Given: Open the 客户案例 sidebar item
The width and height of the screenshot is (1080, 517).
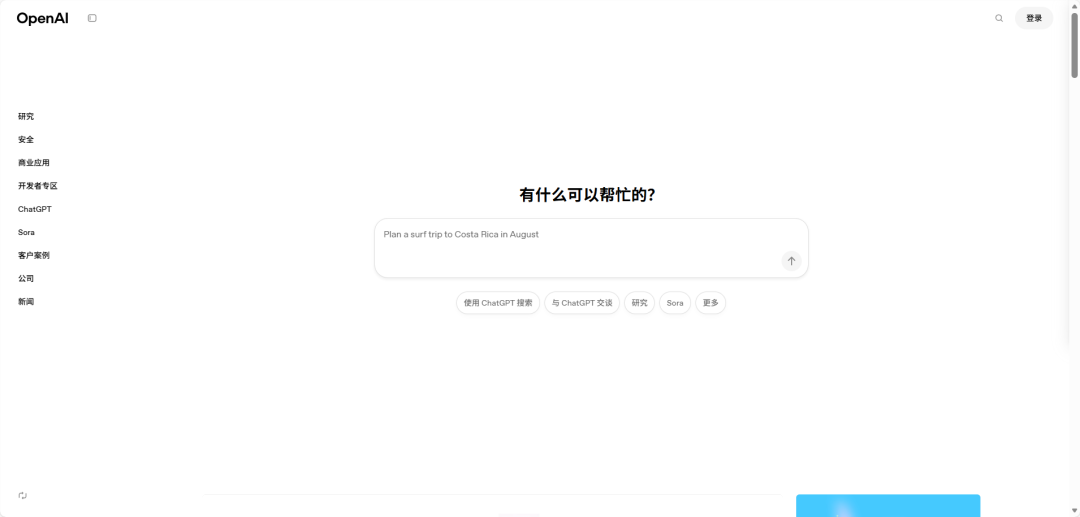Looking at the screenshot, I should pos(34,255).
